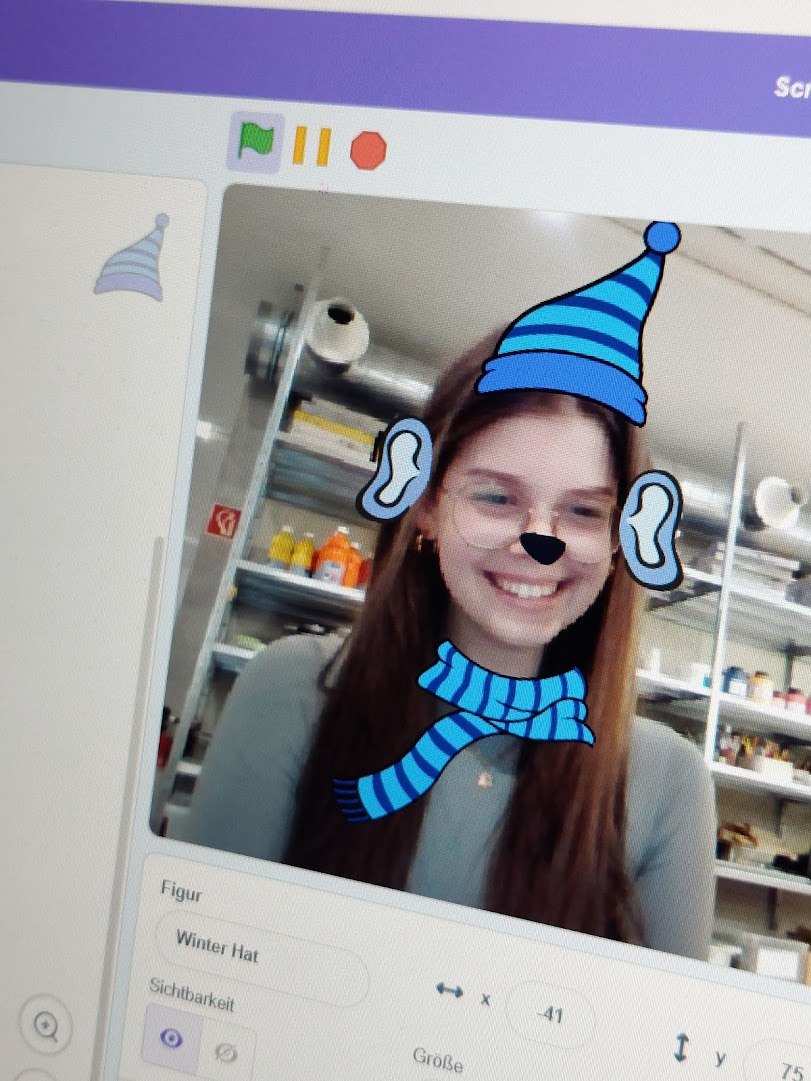Click the black dog nose sprite
The width and height of the screenshot is (811, 1081).
(x=543, y=547)
